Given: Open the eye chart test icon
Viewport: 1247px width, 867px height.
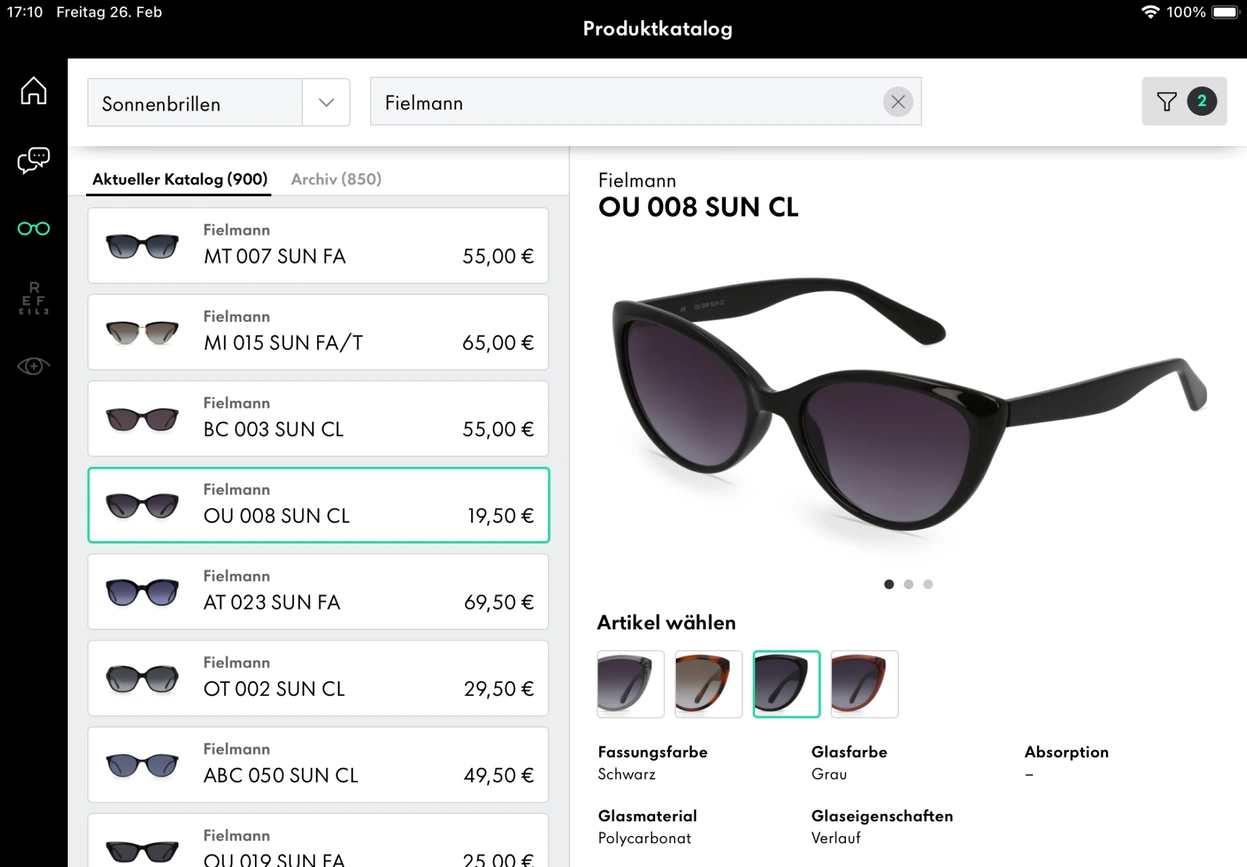Looking at the screenshot, I should click(34, 298).
